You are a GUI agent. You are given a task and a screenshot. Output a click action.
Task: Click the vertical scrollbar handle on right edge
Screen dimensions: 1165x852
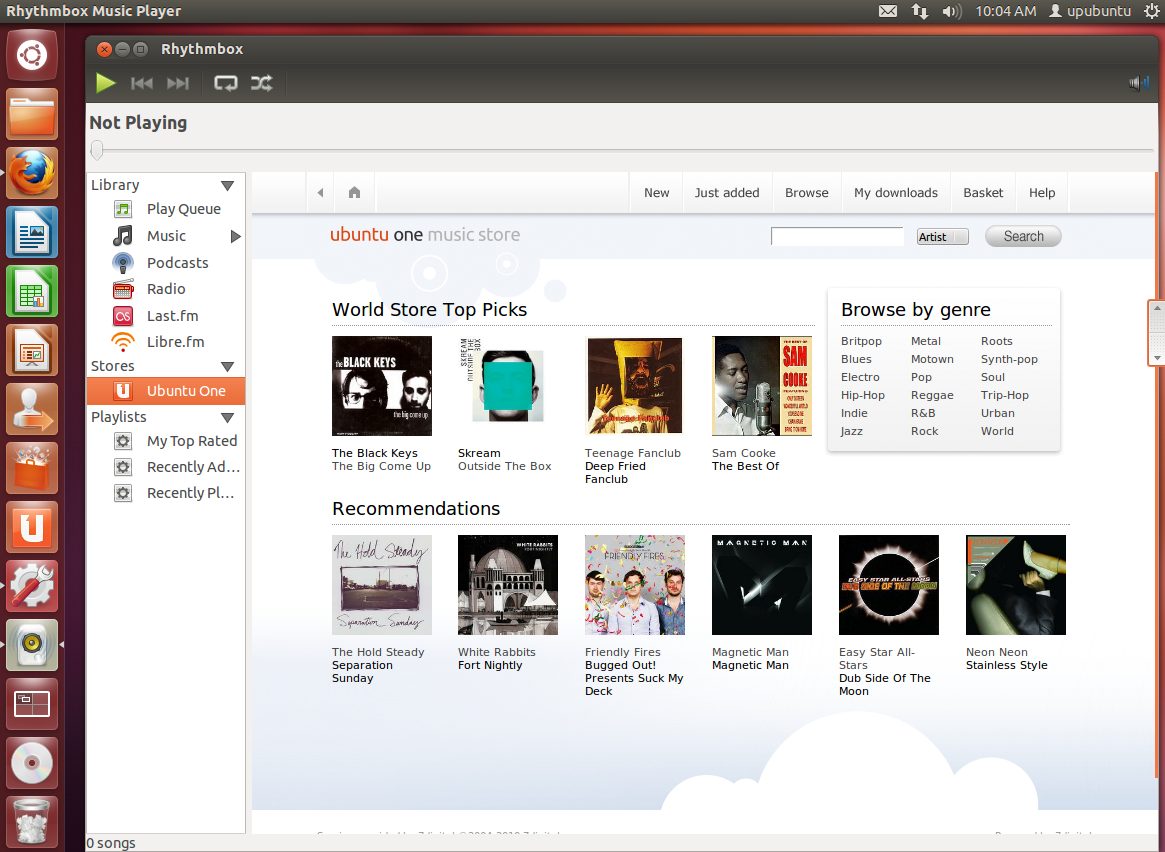pos(1156,333)
